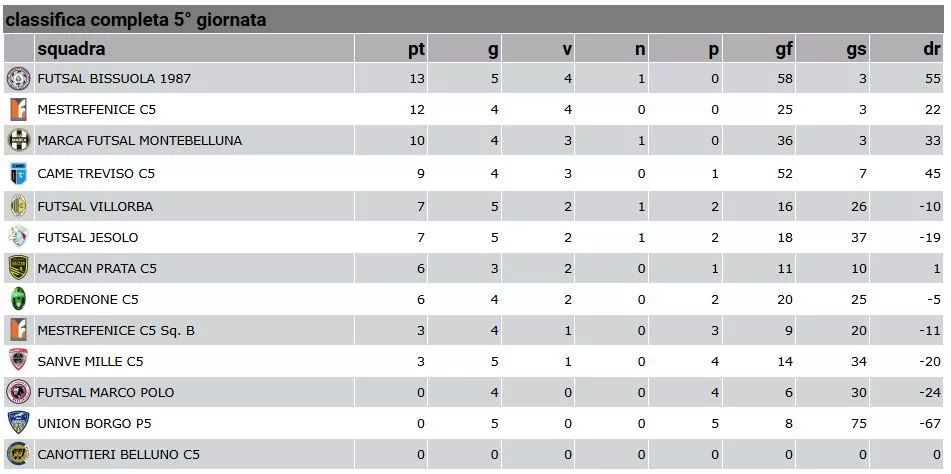
Task: Click the 'gf' column header
Action: tap(784, 49)
